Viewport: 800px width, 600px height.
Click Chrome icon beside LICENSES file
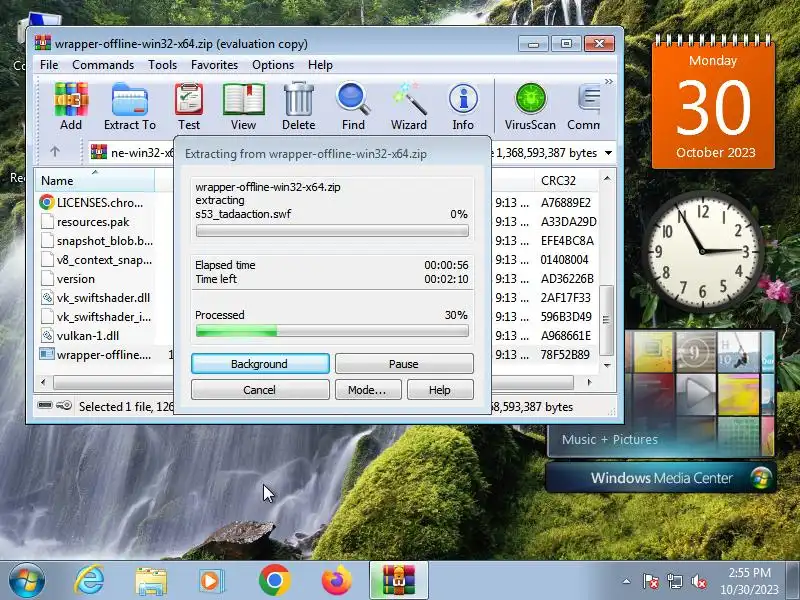click(47, 203)
